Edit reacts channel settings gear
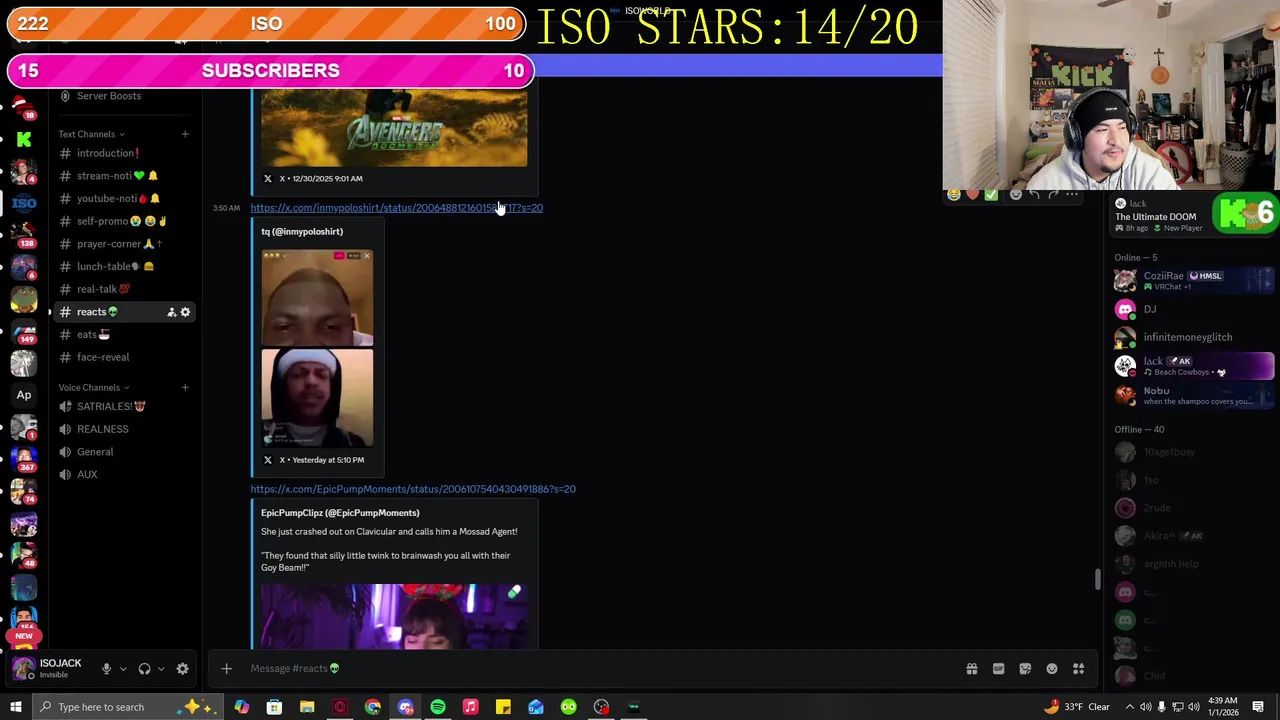This screenshot has width=1280, height=720. point(185,312)
